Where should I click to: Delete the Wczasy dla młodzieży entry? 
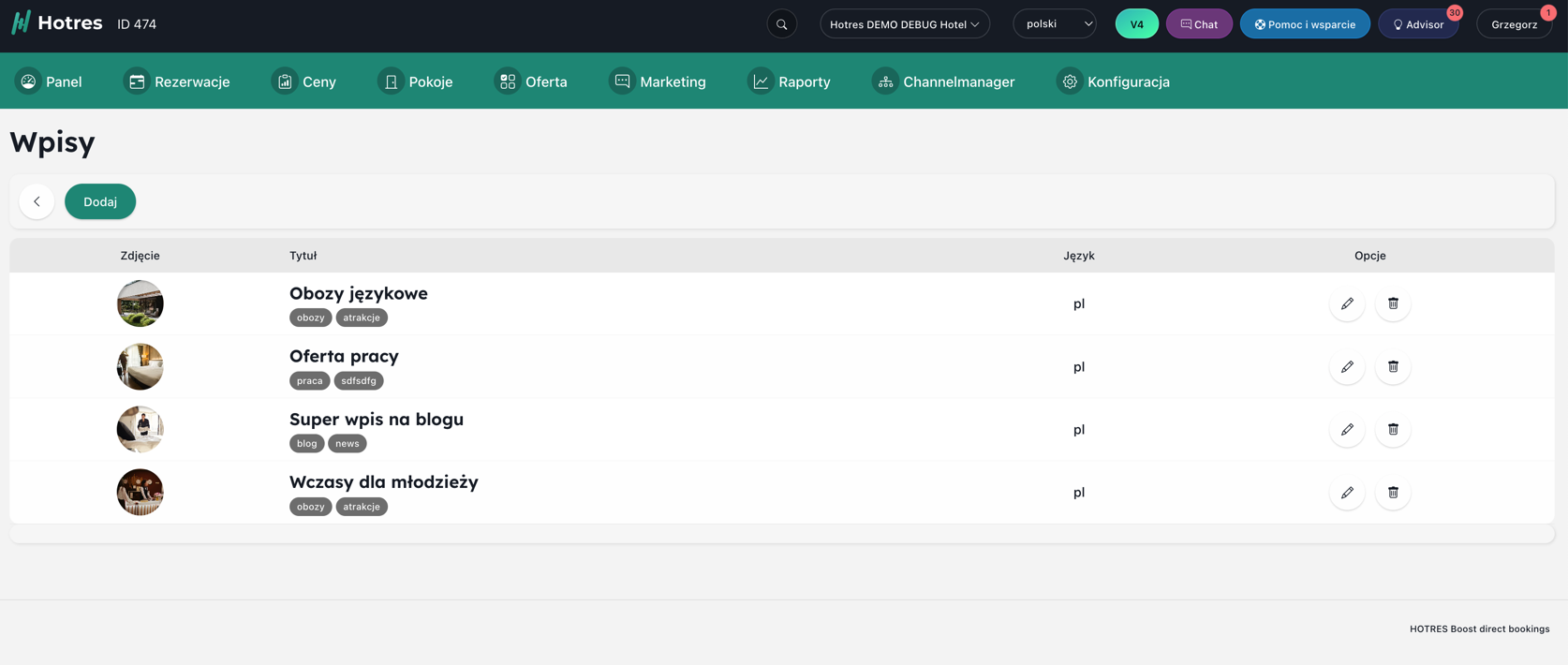point(1392,492)
